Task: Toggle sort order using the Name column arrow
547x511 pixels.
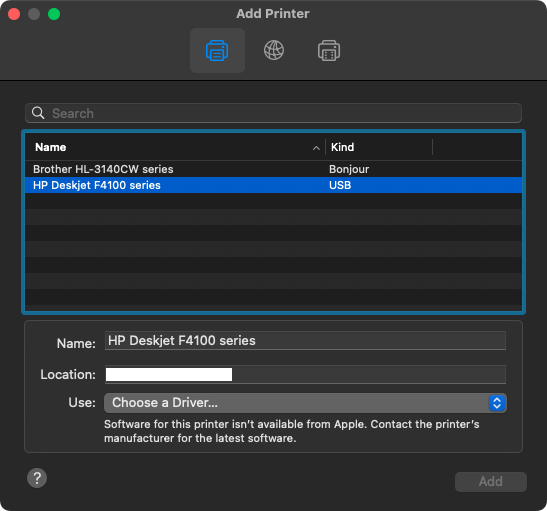Action: [x=316, y=148]
